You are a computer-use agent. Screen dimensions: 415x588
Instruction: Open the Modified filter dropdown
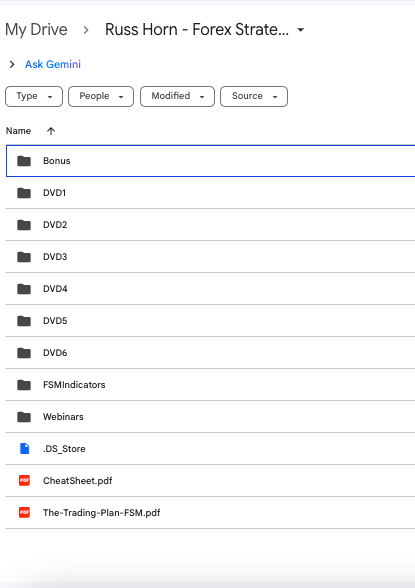[177, 96]
